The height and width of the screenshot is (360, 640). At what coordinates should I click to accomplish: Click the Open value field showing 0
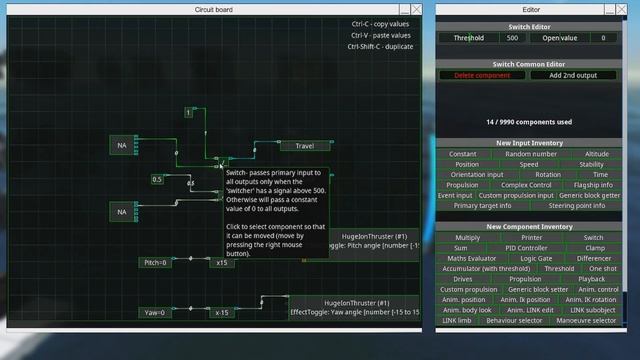click(603, 38)
